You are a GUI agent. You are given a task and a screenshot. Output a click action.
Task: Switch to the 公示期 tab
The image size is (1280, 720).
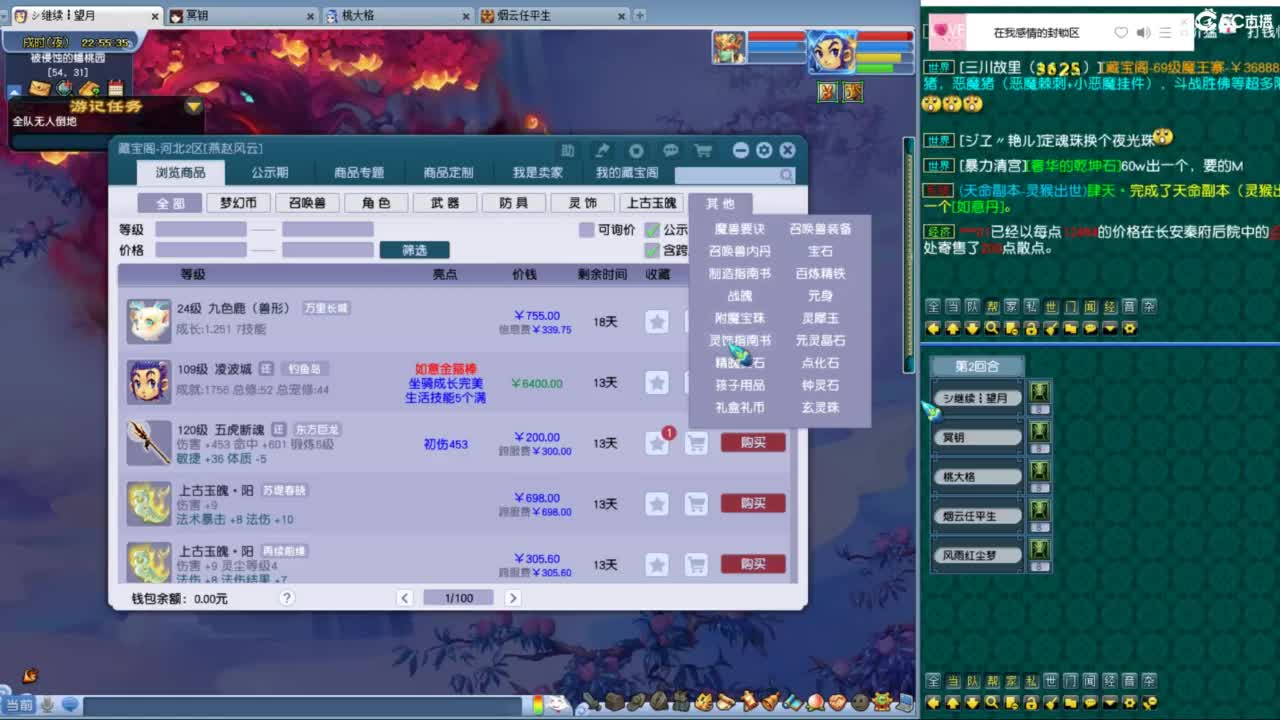[270, 172]
